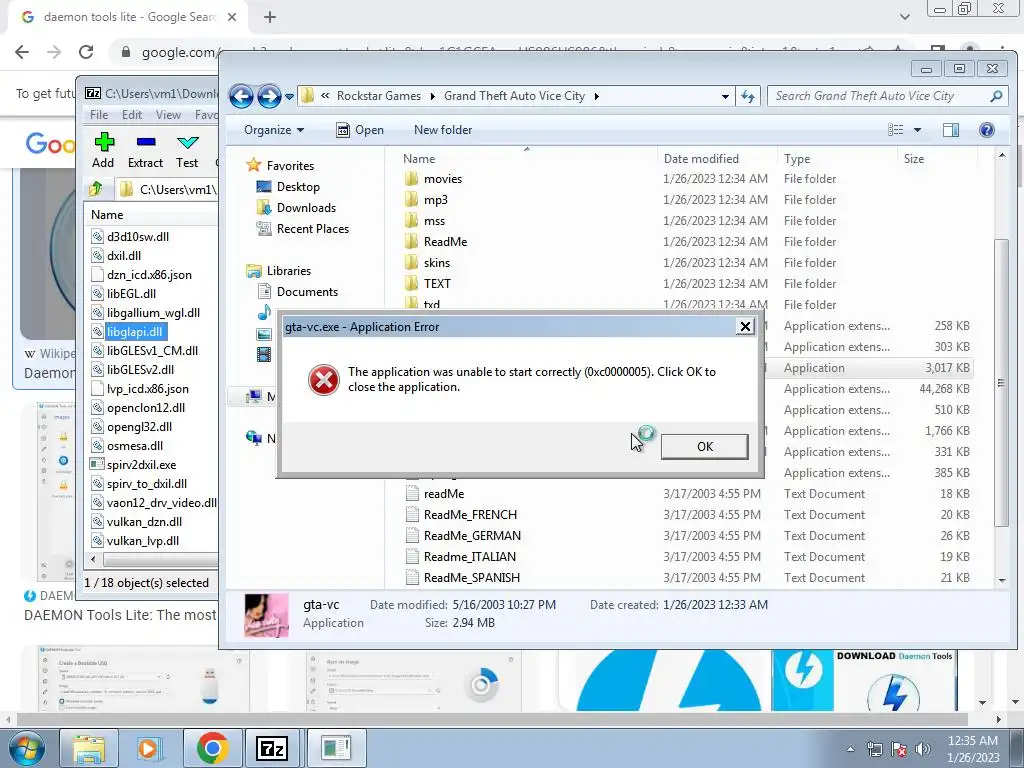Click the Add plus icon in 7-Zip
This screenshot has width=1024, height=768.
[x=103, y=142]
